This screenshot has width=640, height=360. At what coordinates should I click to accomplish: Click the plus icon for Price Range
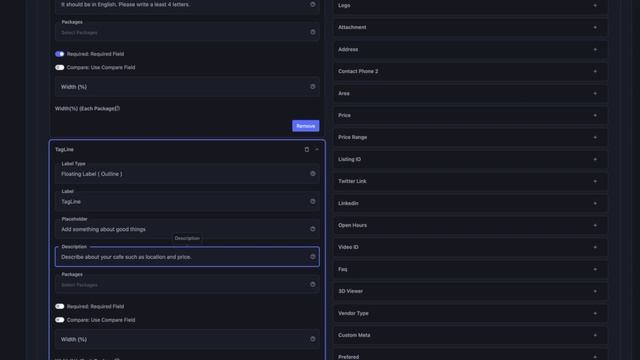click(x=595, y=138)
